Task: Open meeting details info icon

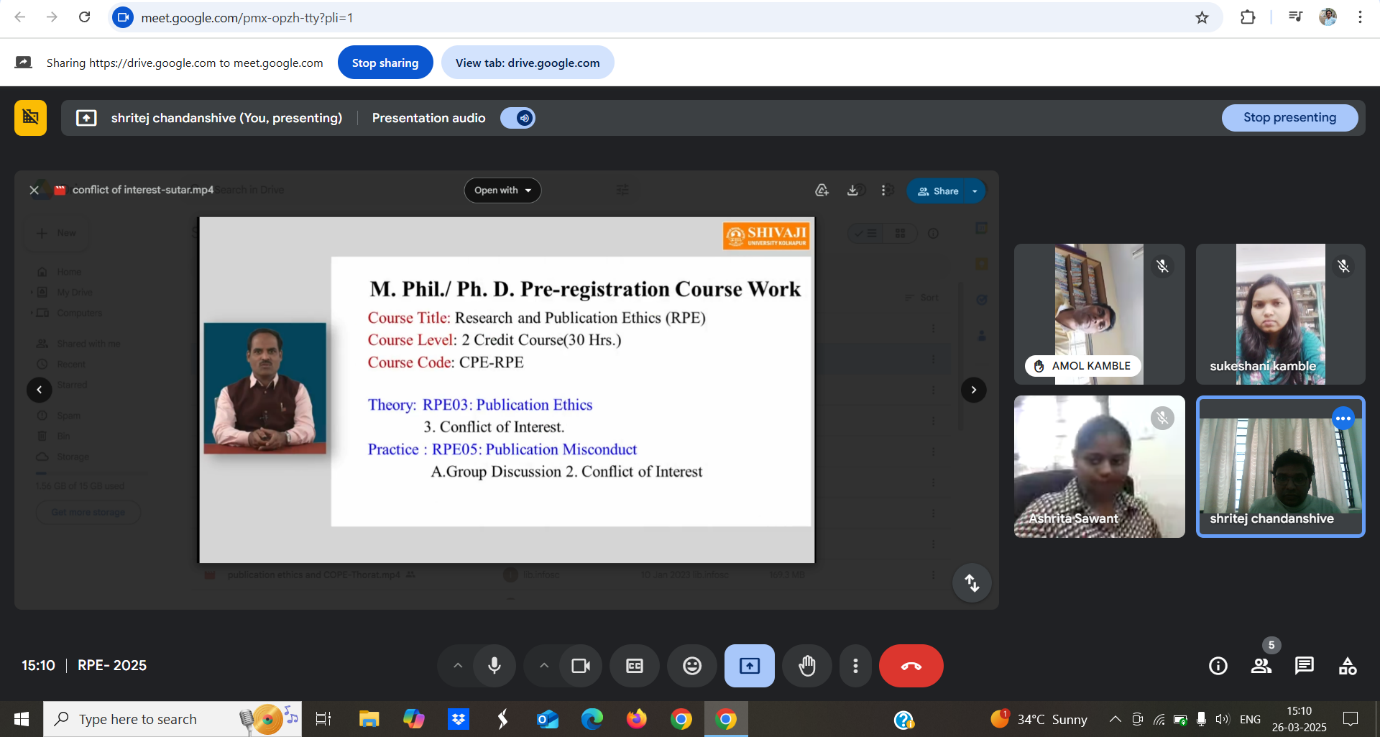Action: (1218, 666)
